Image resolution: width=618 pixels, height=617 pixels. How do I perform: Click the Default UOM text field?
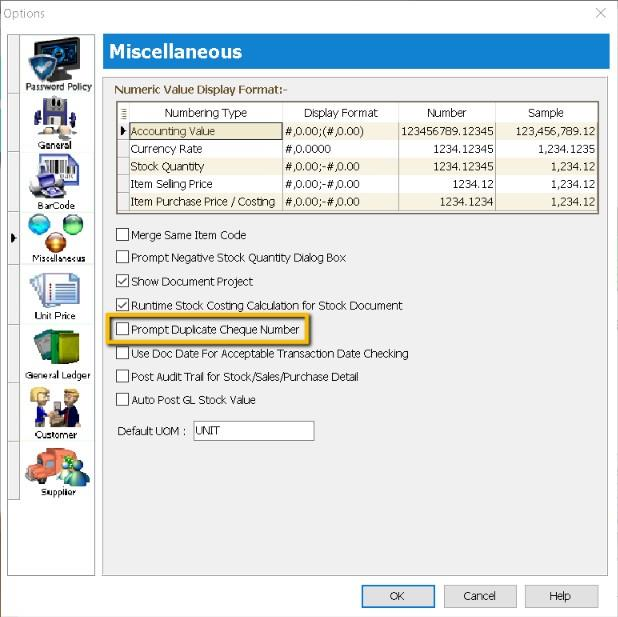point(253,431)
